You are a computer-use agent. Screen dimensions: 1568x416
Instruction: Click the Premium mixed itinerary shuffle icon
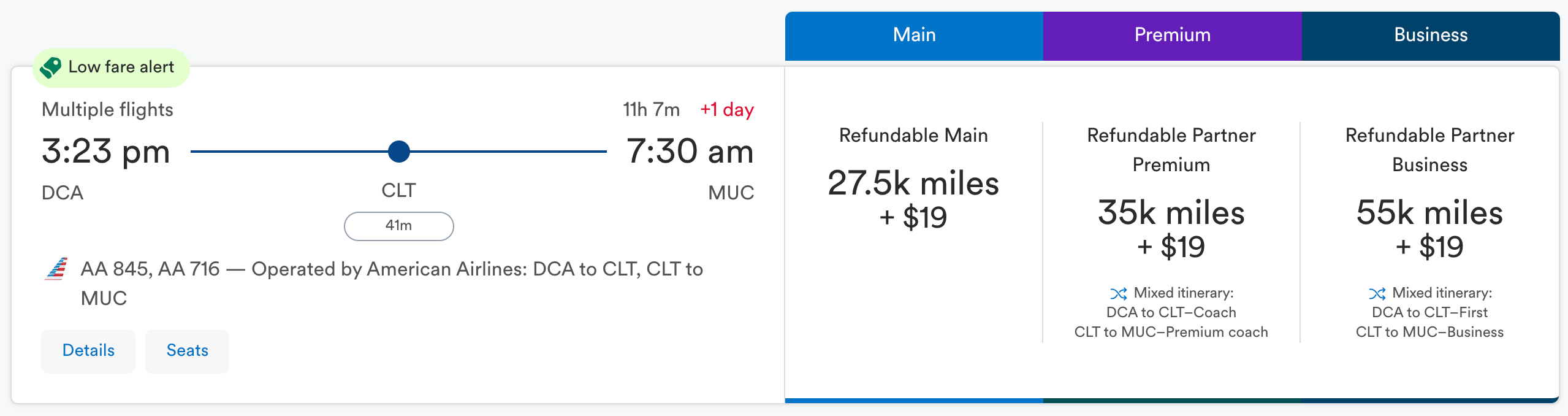point(1118,293)
